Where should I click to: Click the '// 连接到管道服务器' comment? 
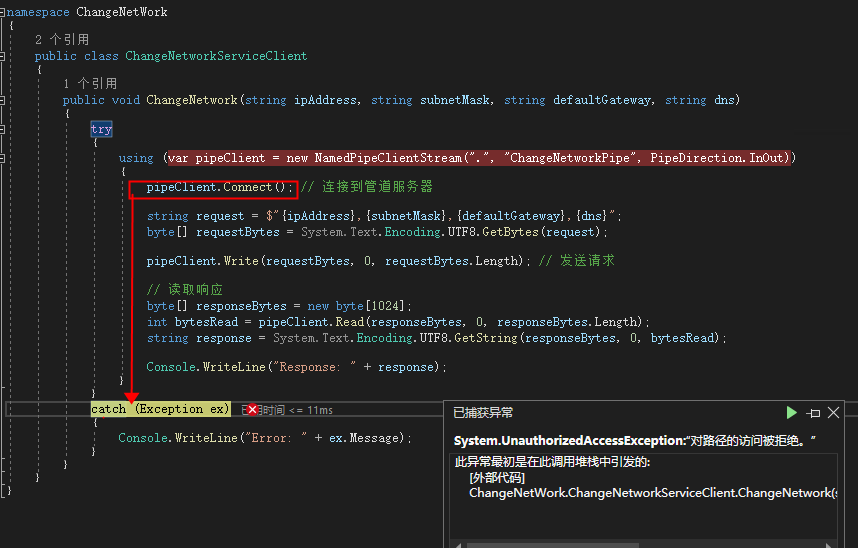[x=367, y=187]
